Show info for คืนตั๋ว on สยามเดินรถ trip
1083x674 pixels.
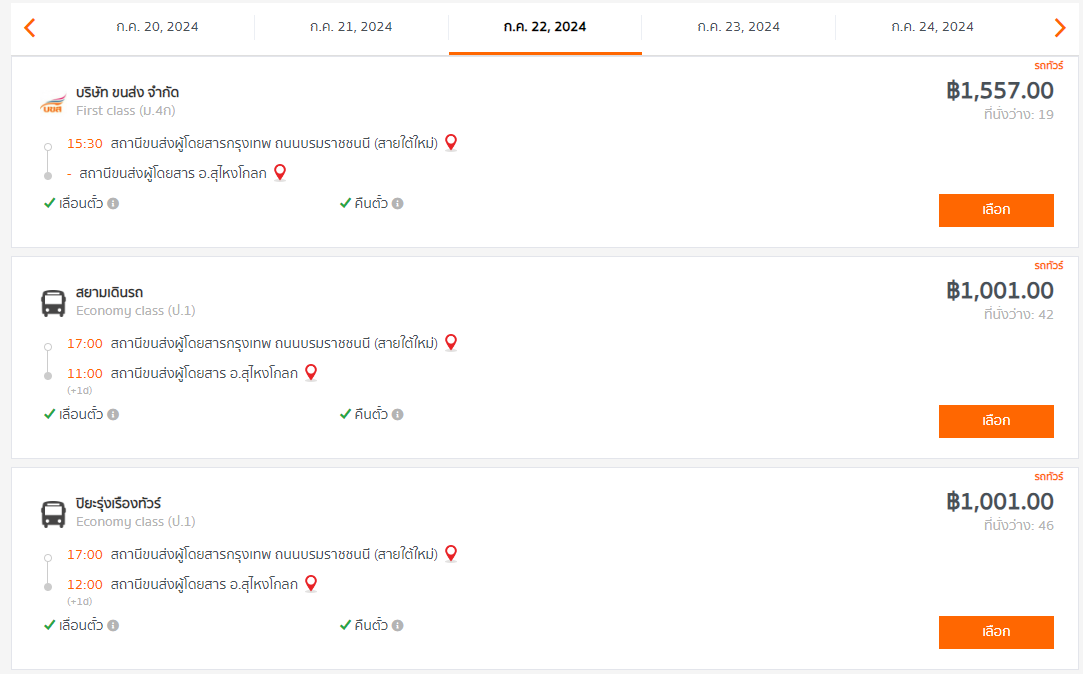(x=398, y=414)
